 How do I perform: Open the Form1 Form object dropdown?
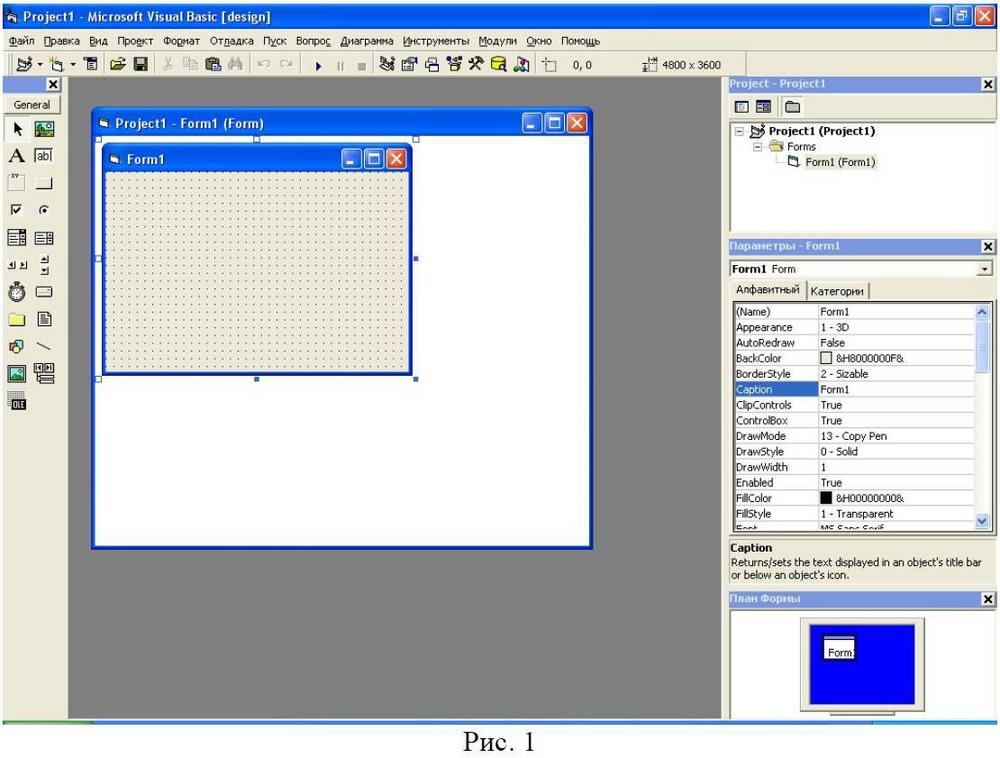985,269
